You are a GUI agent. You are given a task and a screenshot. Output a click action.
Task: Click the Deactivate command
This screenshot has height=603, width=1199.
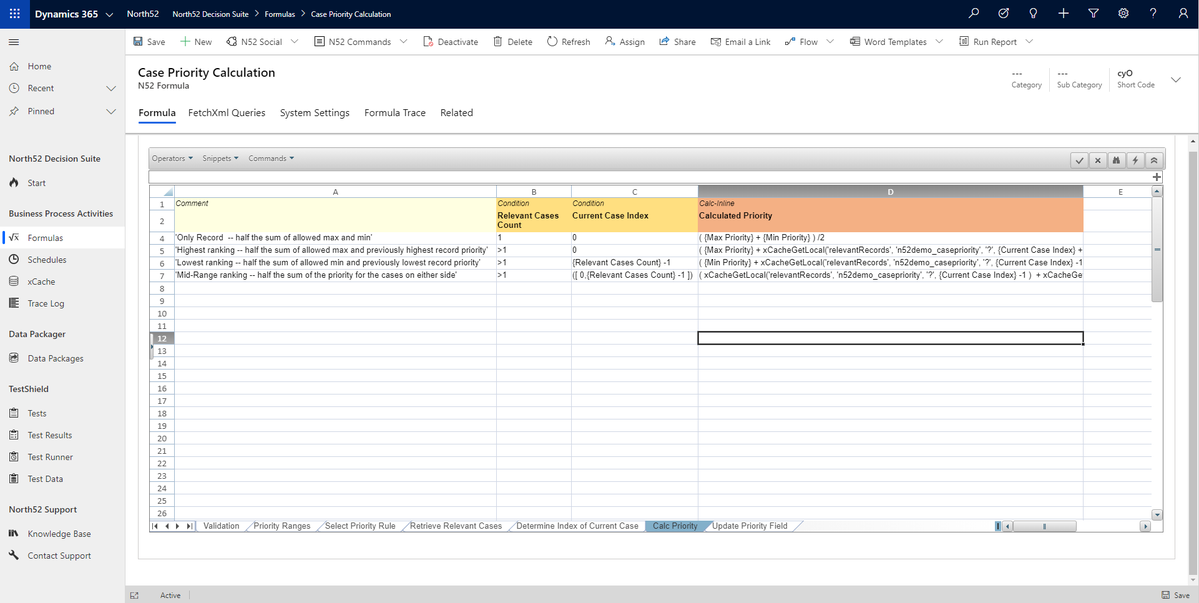(x=450, y=42)
